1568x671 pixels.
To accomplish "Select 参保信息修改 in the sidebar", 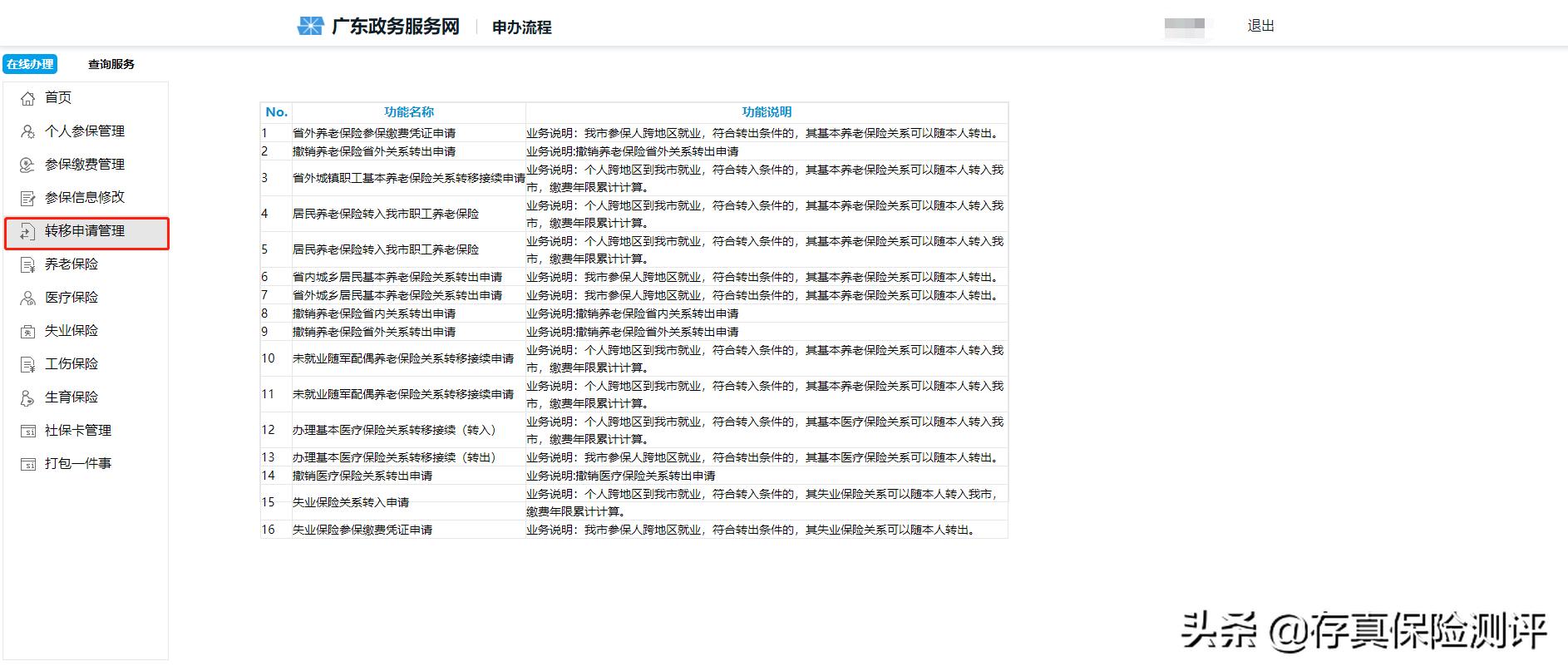I will click(86, 198).
